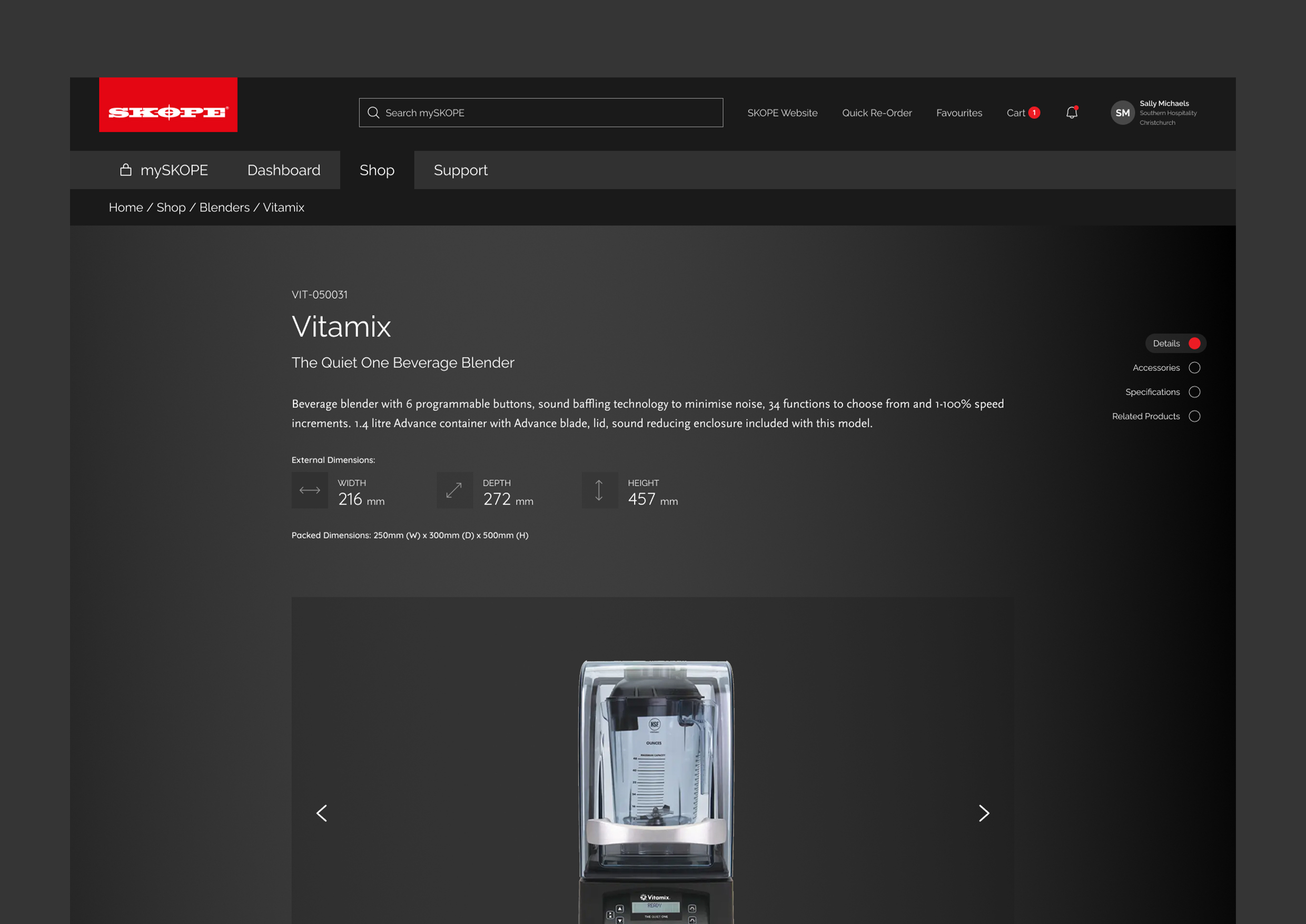Open the Support tab

460,170
